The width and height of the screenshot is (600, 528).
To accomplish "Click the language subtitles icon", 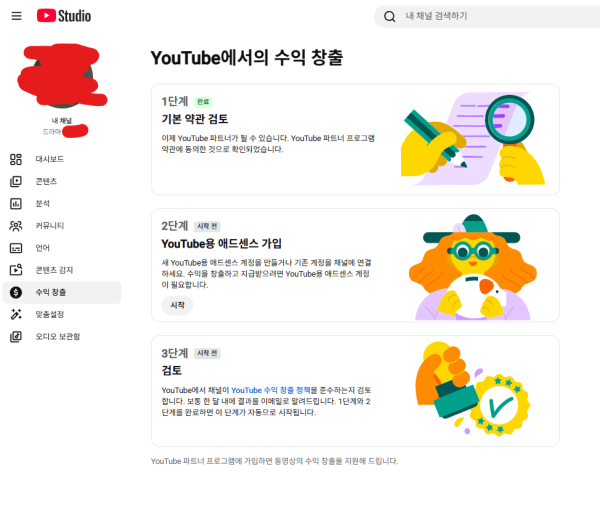I will click(x=16, y=248).
